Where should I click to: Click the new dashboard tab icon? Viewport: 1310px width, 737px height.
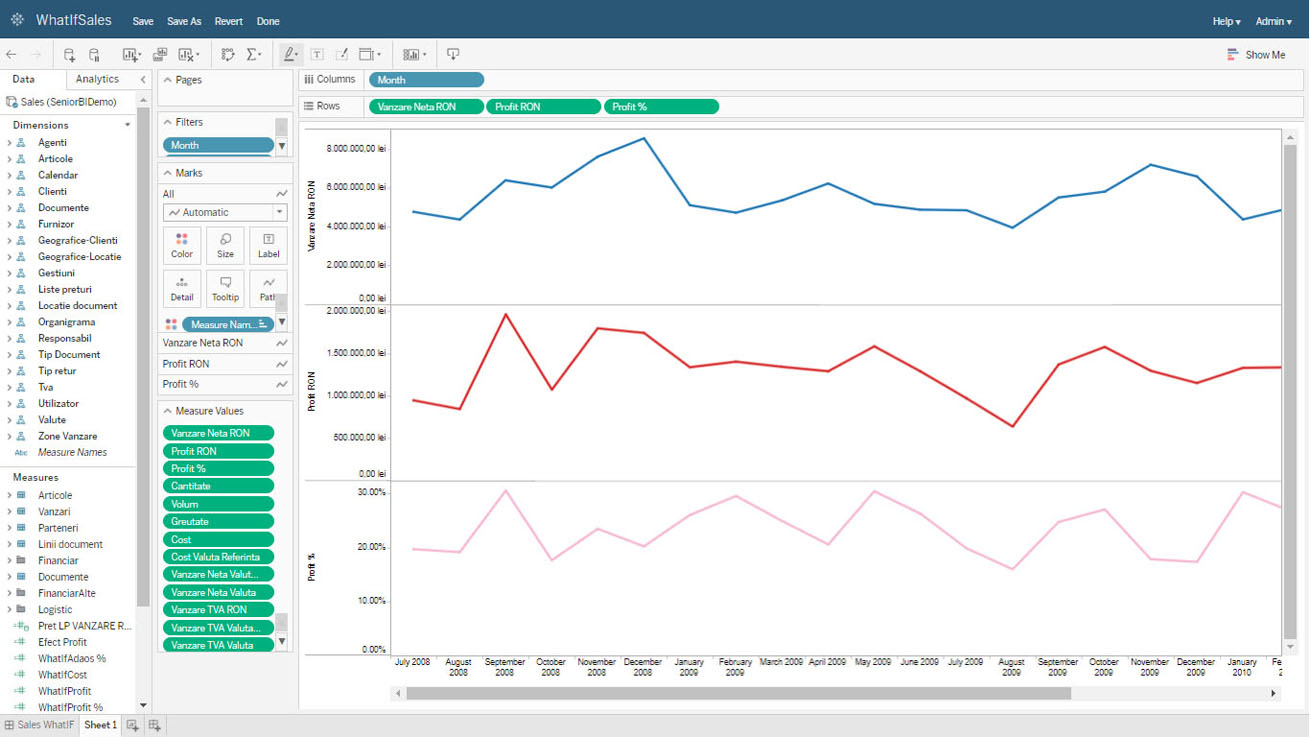coord(155,725)
